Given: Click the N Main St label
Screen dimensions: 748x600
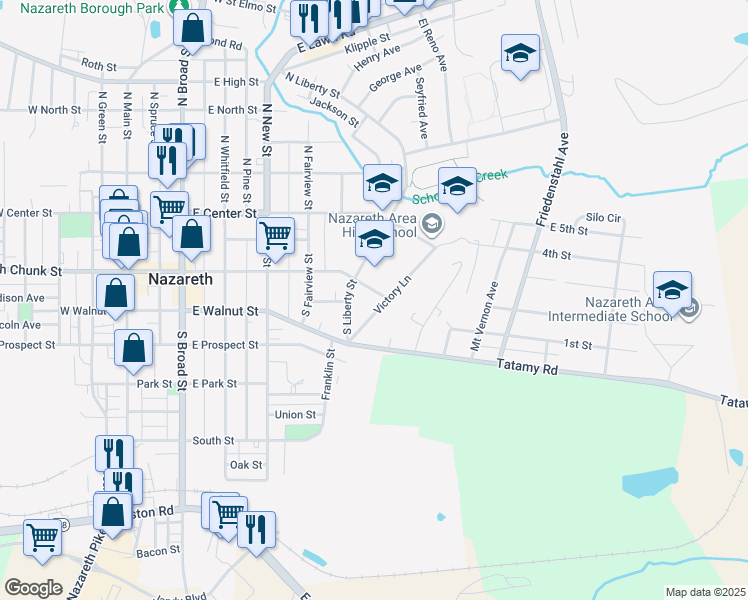Looking at the screenshot, I should [x=127, y=115].
